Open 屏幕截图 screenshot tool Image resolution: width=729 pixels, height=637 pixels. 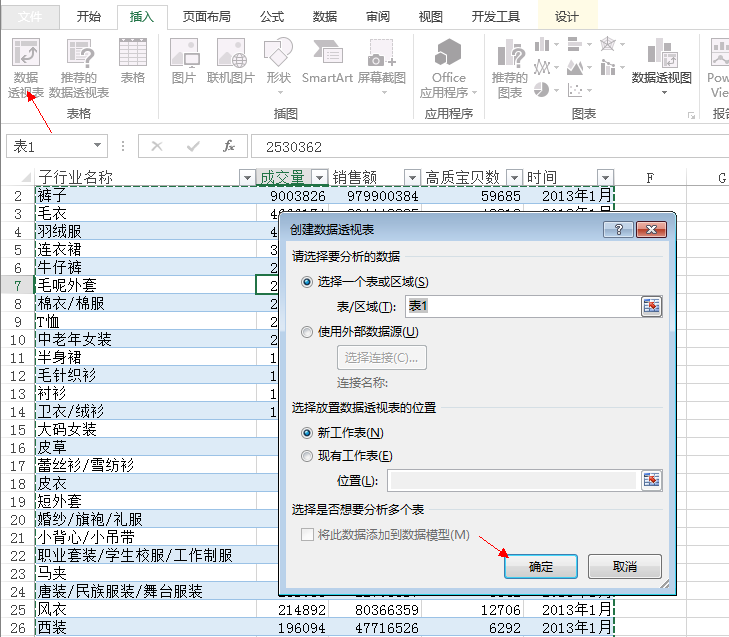click(382, 66)
